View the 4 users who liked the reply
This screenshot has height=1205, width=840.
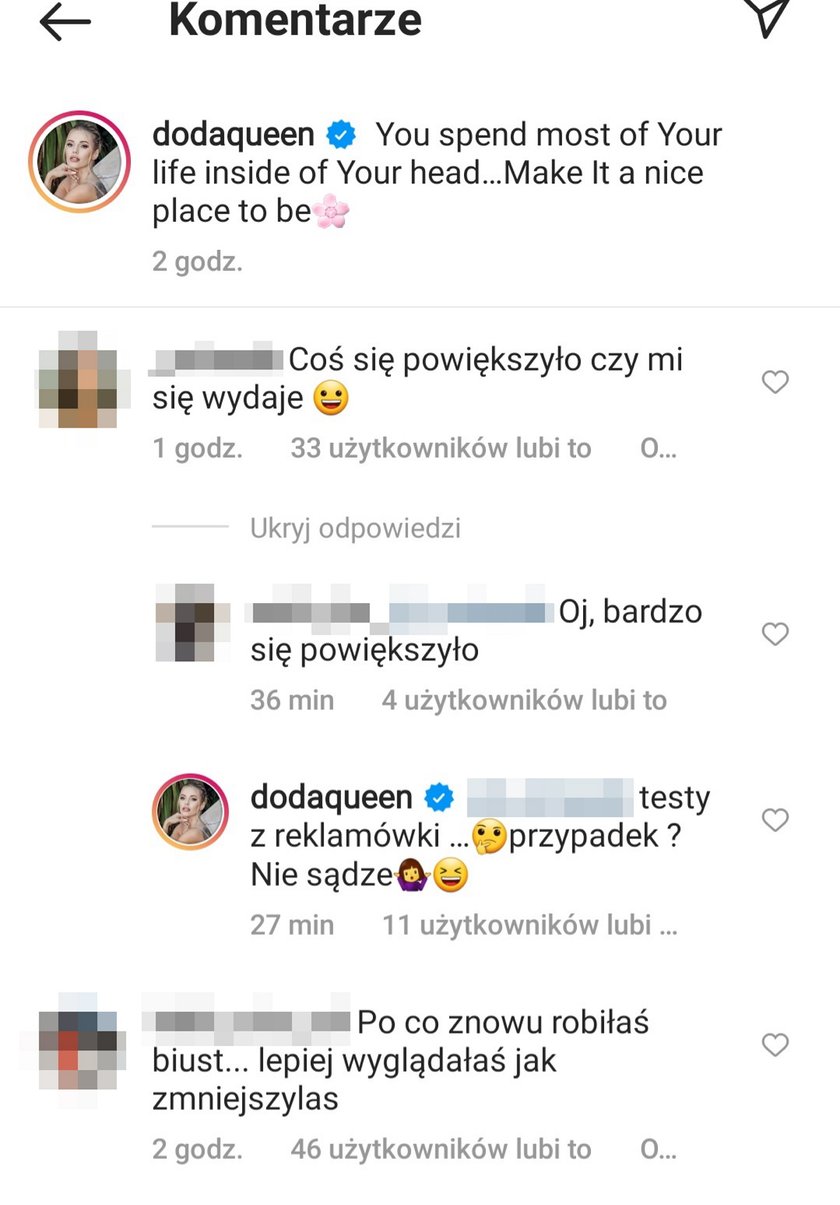[x=524, y=700]
